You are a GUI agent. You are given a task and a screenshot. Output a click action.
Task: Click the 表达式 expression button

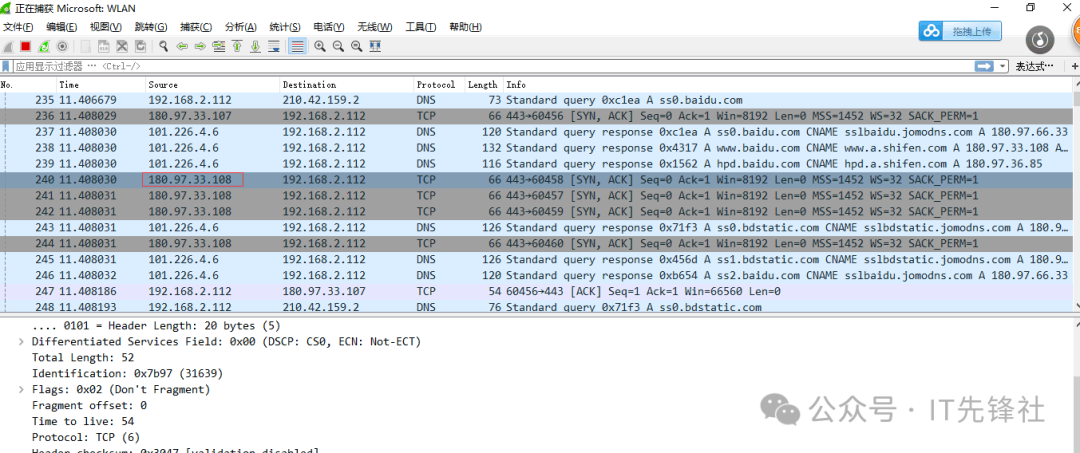point(1035,66)
